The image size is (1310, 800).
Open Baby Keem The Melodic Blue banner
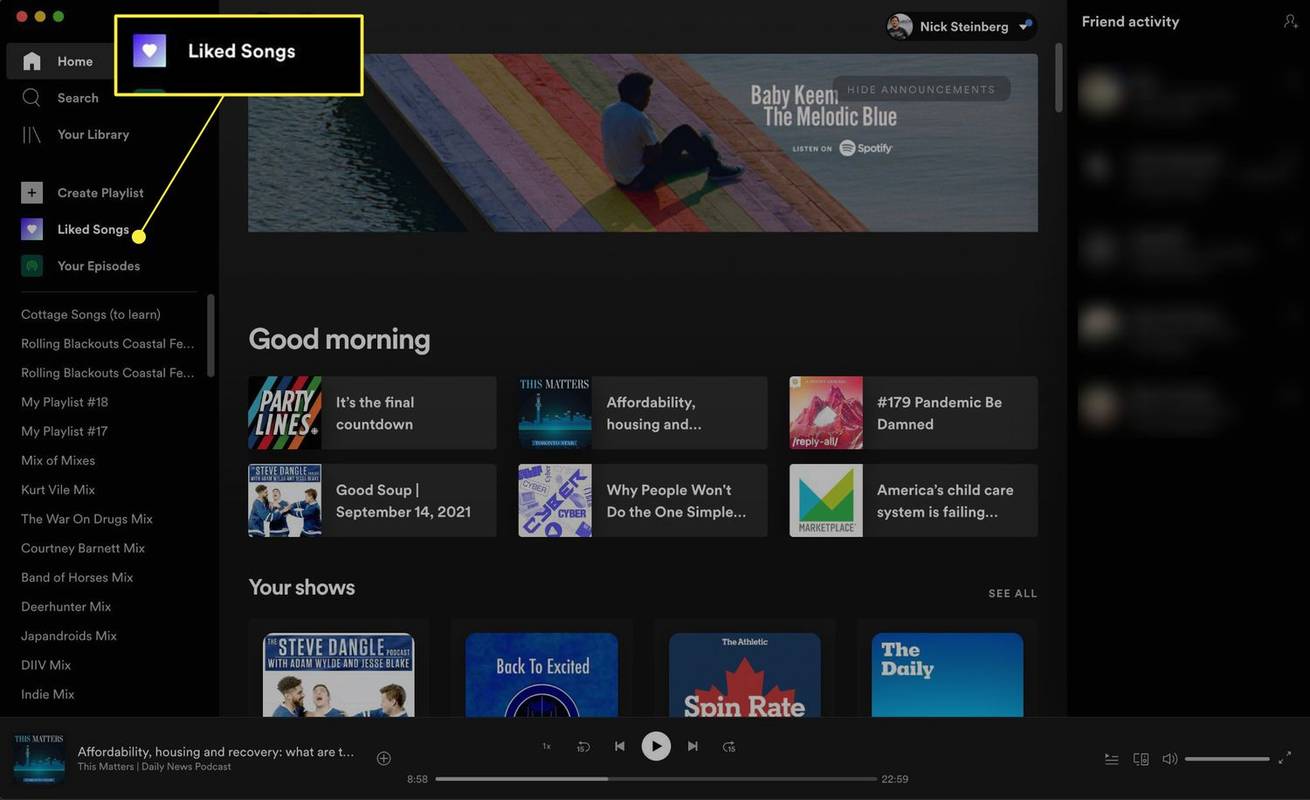[643, 143]
